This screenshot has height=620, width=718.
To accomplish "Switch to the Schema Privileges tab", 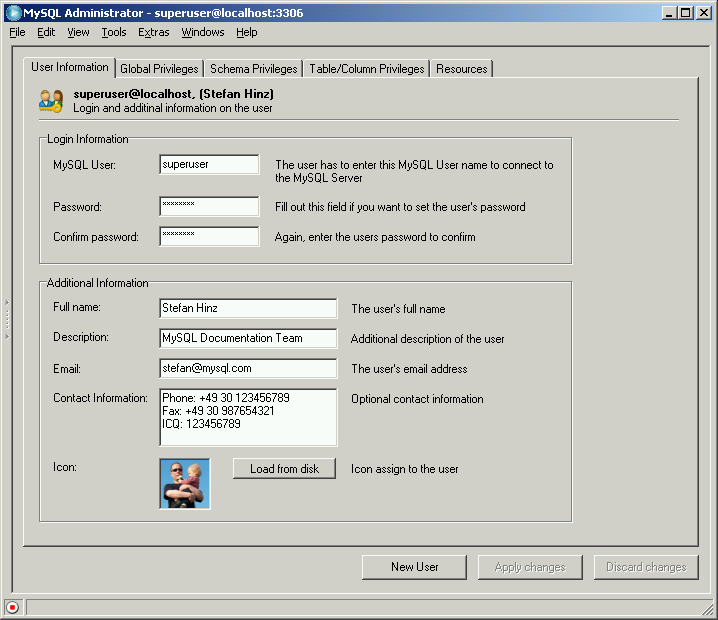I will tap(253, 69).
